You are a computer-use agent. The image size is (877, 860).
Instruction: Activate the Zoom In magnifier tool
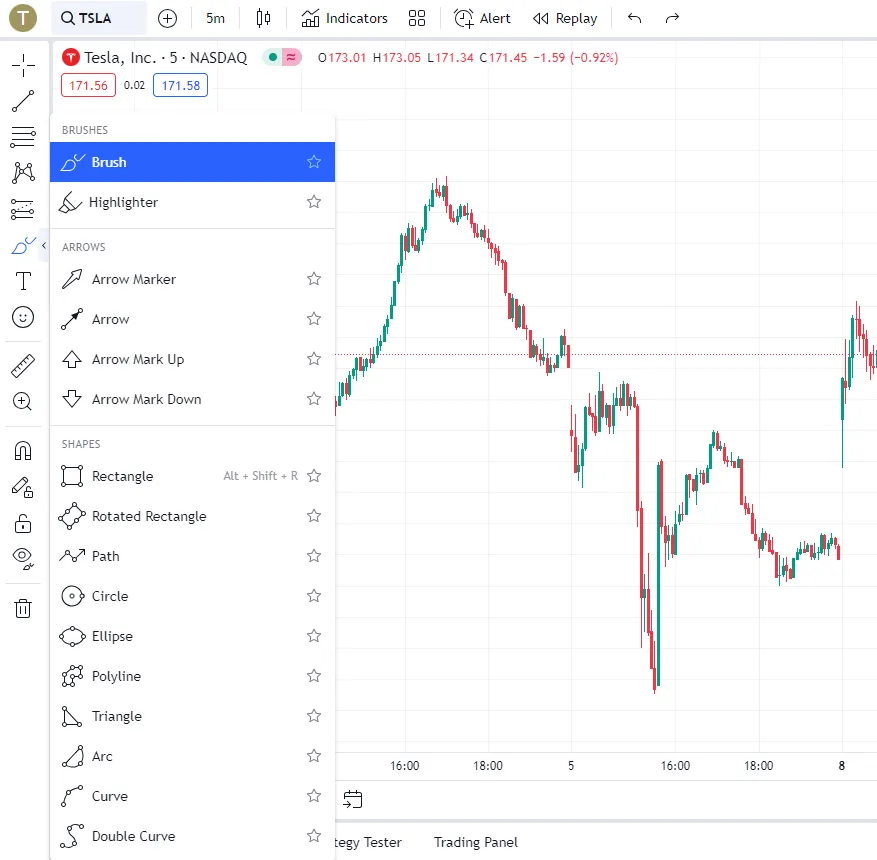(x=23, y=401)
